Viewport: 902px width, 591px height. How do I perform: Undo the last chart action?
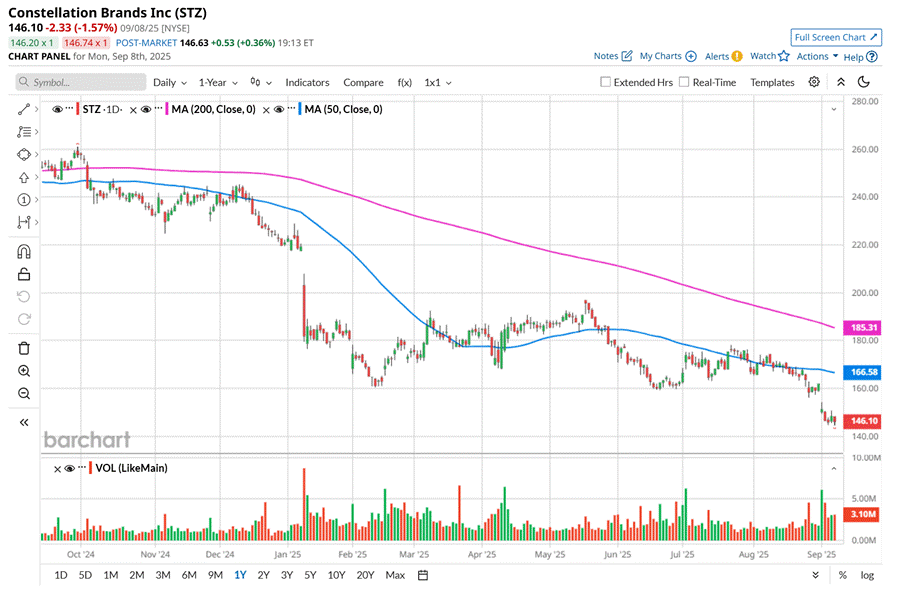(x=24, y=296)
